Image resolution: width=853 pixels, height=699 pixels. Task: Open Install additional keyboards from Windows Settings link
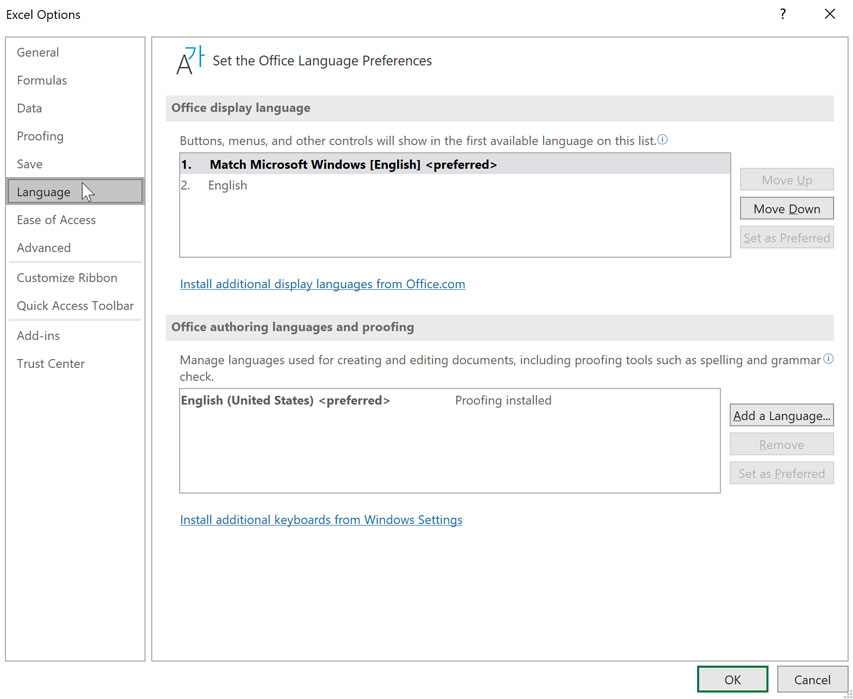(320, 519)
